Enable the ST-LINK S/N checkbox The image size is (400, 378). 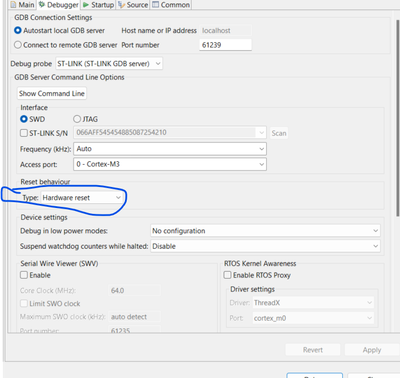(x=24, y=133)
